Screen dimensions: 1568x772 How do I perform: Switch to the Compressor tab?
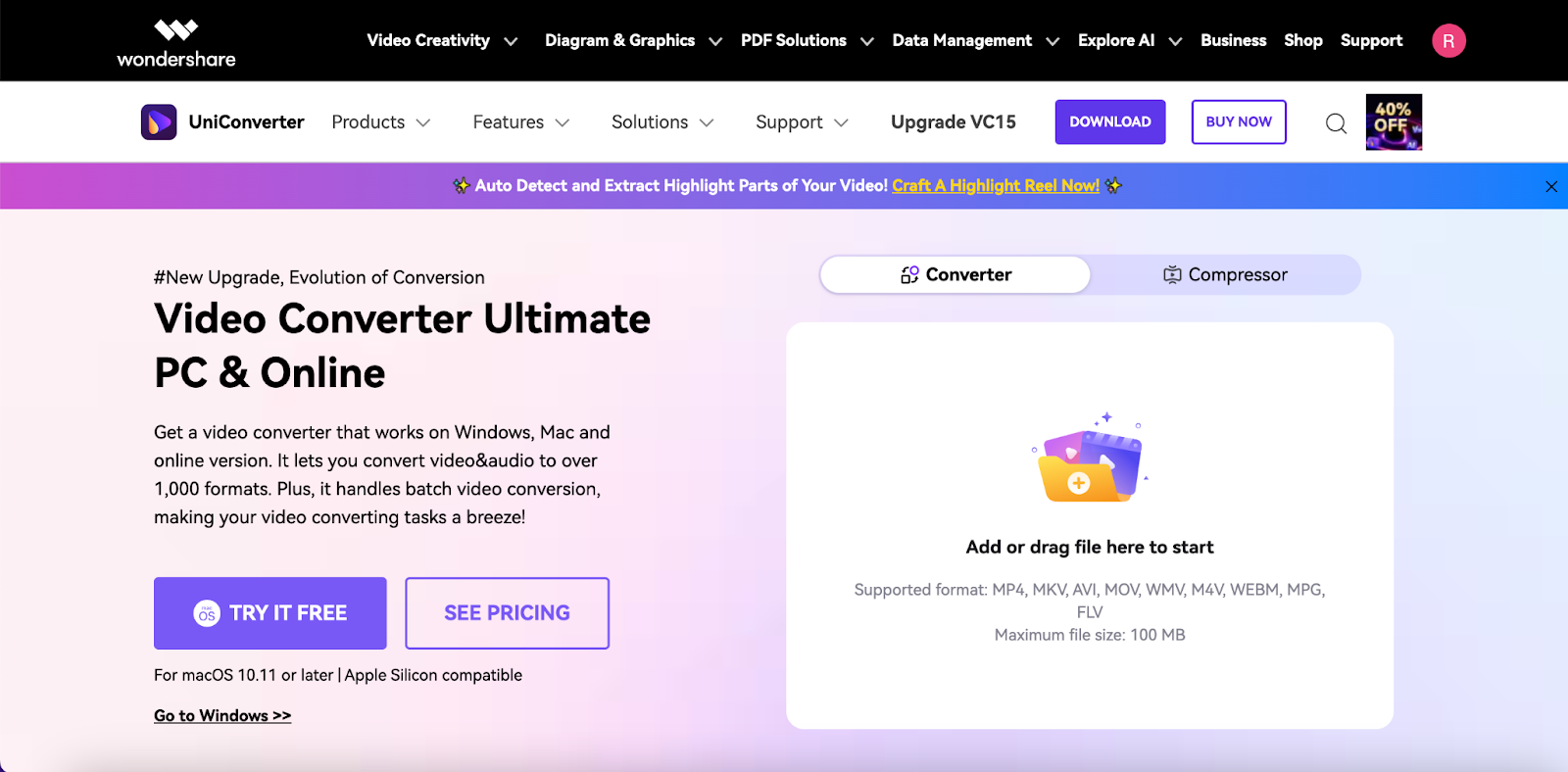pyautogui.click(x=1225, y=275)
